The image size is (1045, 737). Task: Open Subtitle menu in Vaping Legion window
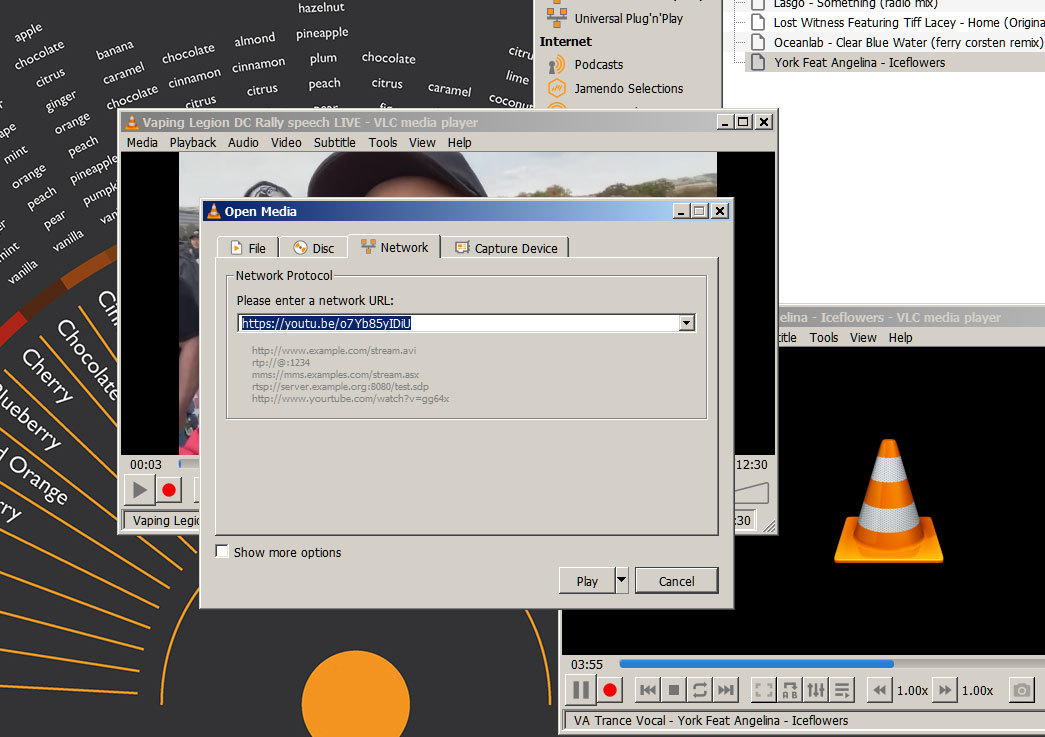335,143
